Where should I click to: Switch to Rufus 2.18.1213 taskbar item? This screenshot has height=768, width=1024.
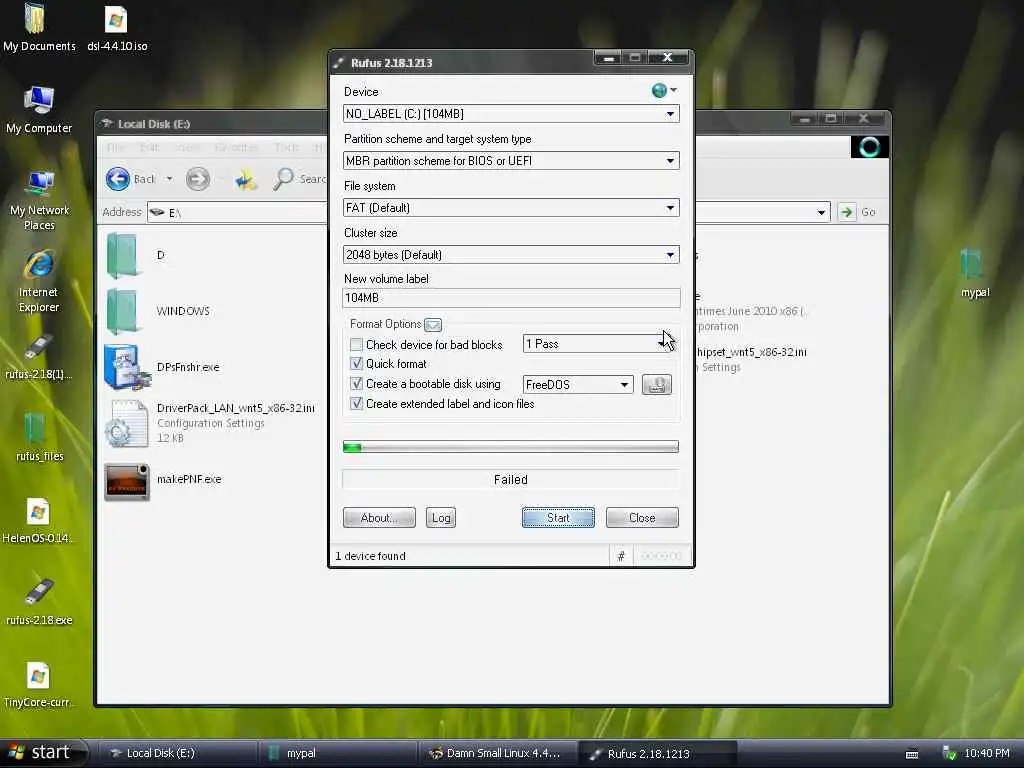[x=660, y=754]
